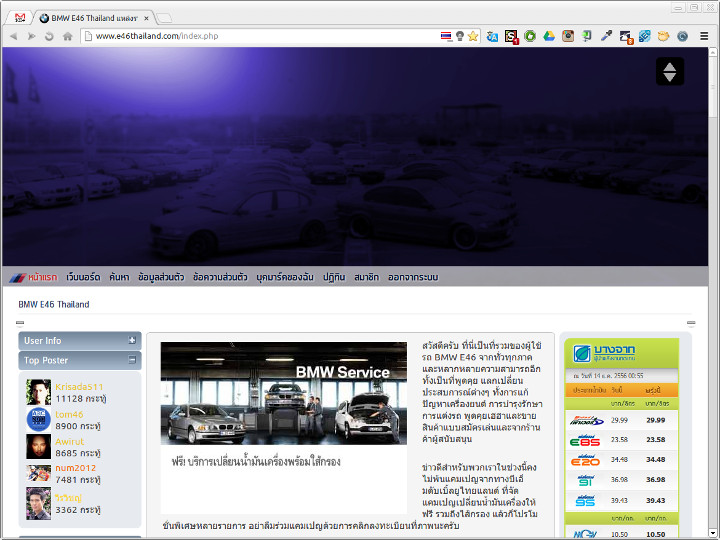Click the Bangchak logo in fuel price widget
The image size is (720, 540).
(x=604, y=353)
